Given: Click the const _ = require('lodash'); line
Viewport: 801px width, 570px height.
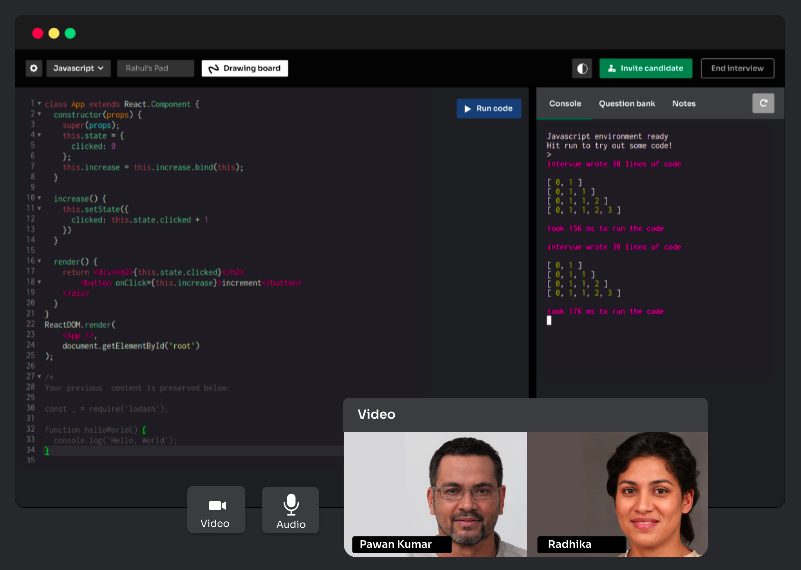Looking at the screenshot, I should [x=106, y=409].
